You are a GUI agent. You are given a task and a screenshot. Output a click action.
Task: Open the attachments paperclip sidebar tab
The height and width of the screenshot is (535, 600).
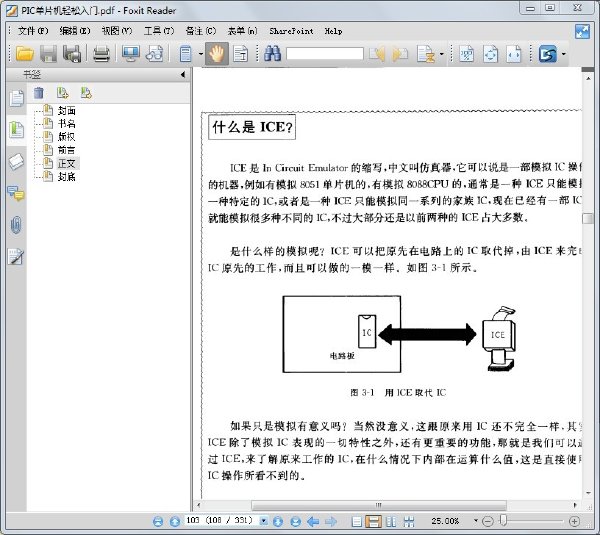click(16, 225)
